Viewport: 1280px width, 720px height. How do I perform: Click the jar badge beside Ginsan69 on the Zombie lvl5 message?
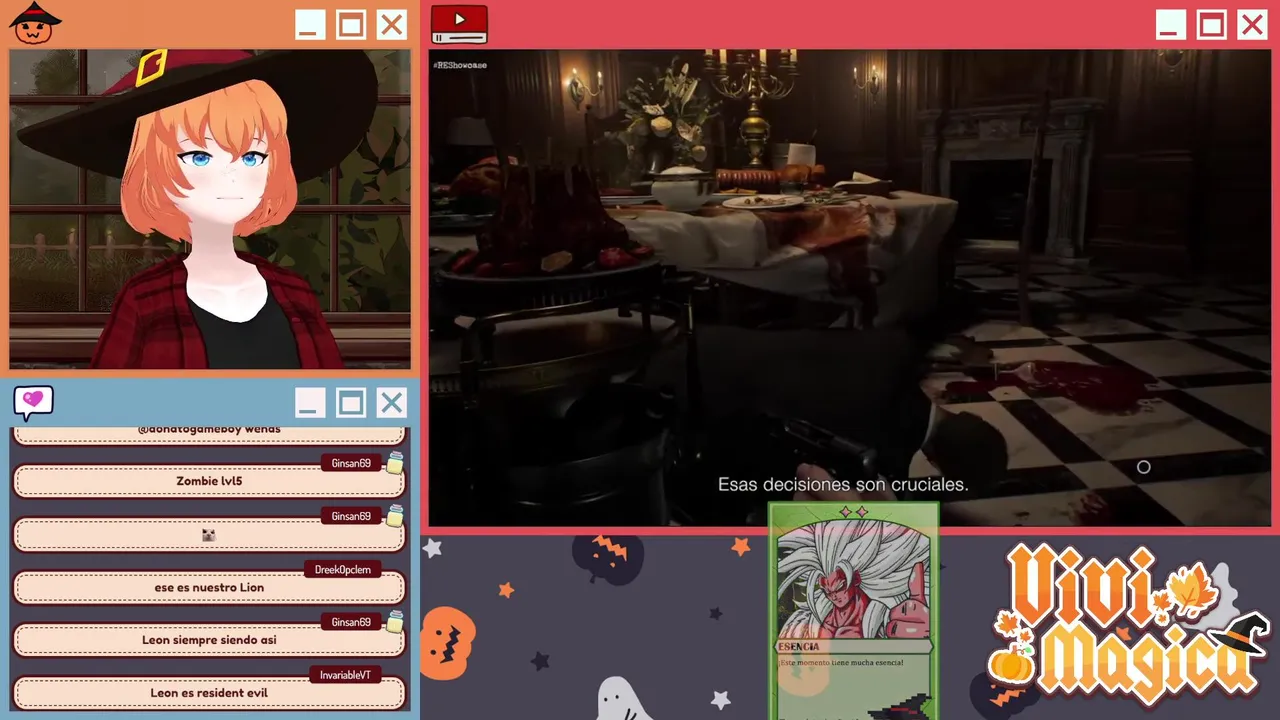tap(395, 463)
